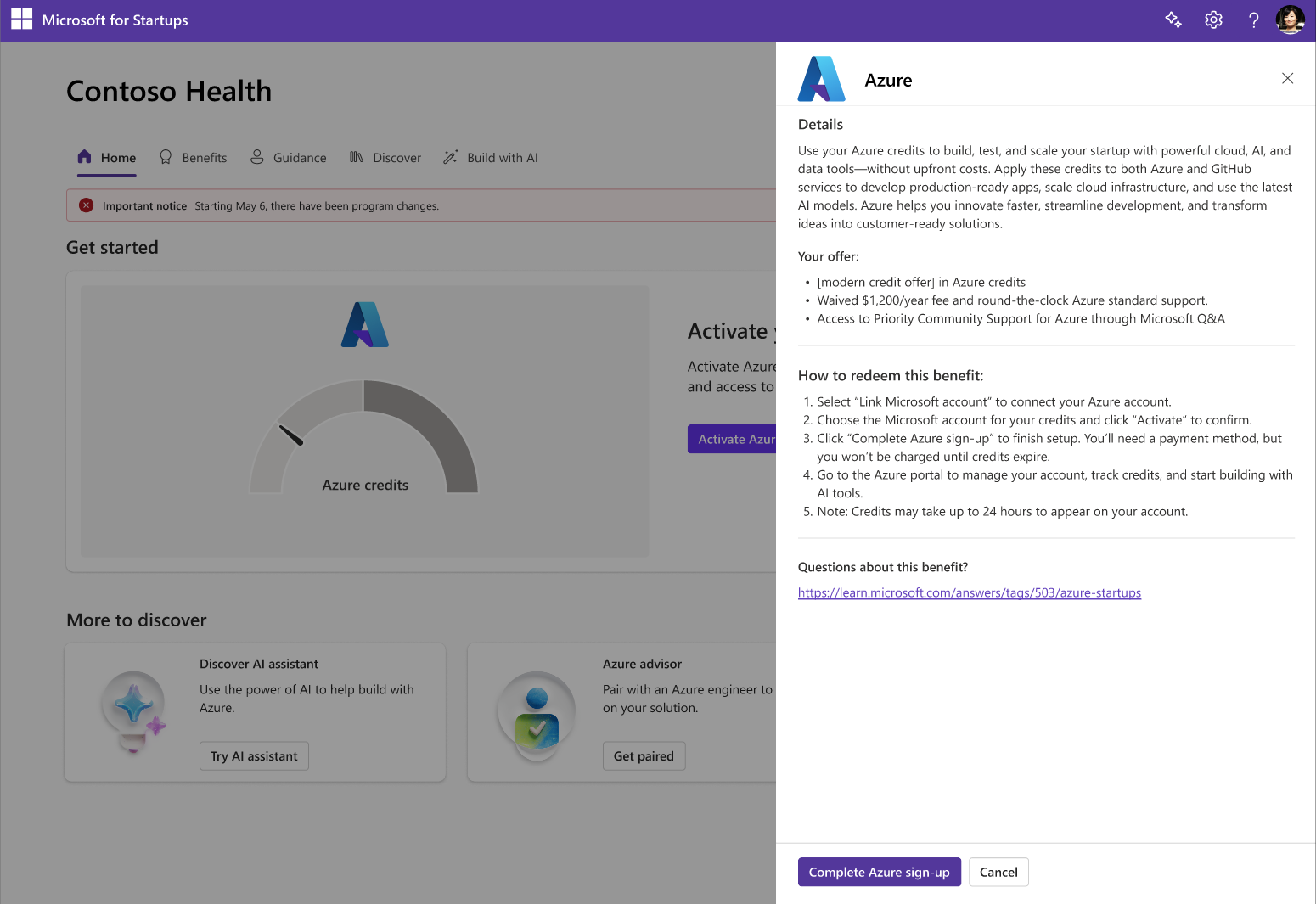Click the Get paired button

point(644,755)
